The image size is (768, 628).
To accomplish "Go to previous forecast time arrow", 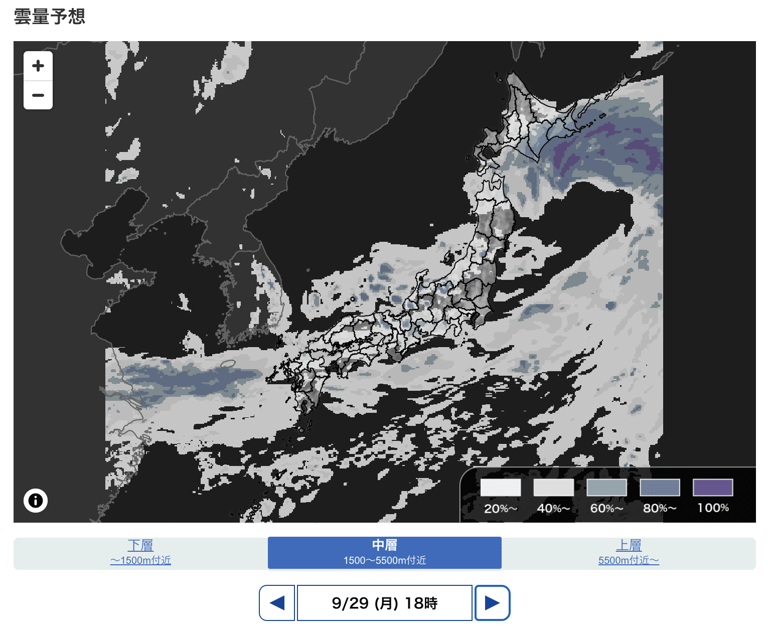I will [x=277, y=603].
